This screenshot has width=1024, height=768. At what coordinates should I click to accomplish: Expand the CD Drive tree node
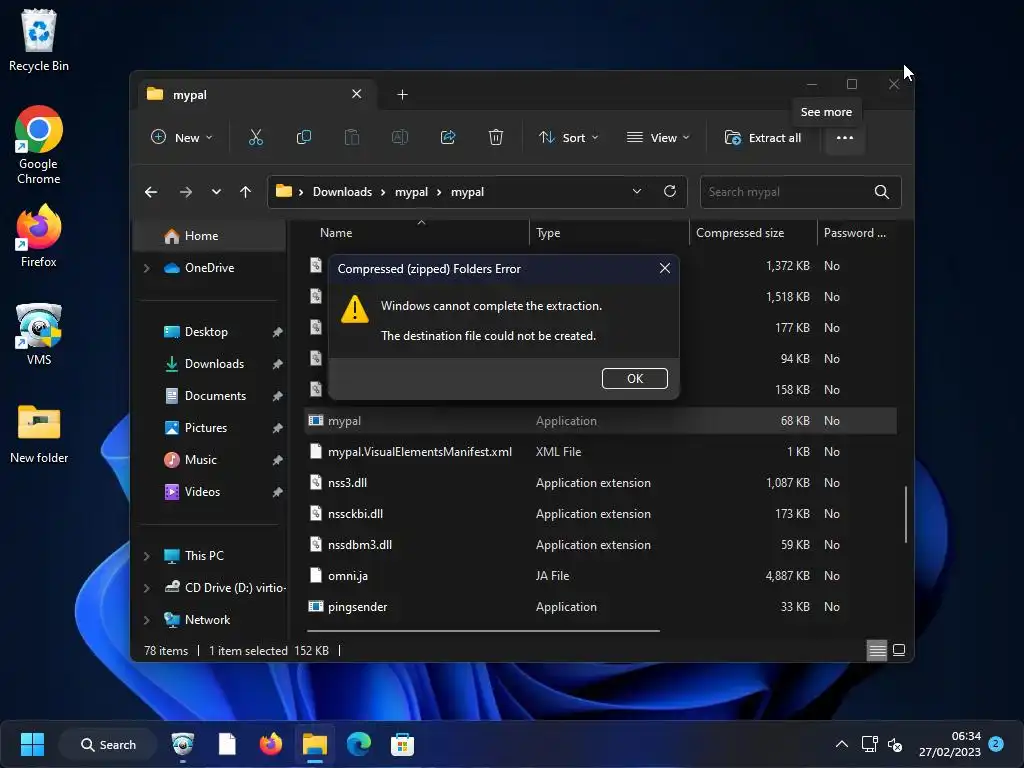(x=146, y=588)
